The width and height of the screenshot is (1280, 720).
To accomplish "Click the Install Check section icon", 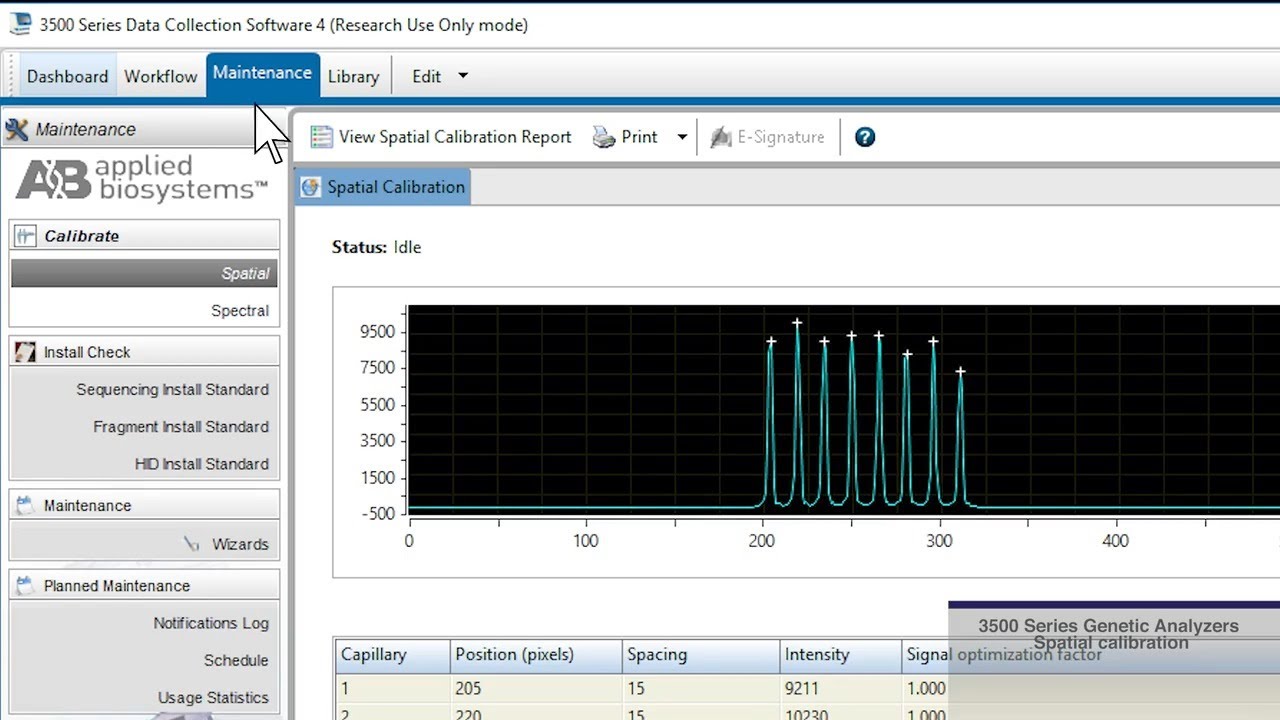I will pos(26,352).
